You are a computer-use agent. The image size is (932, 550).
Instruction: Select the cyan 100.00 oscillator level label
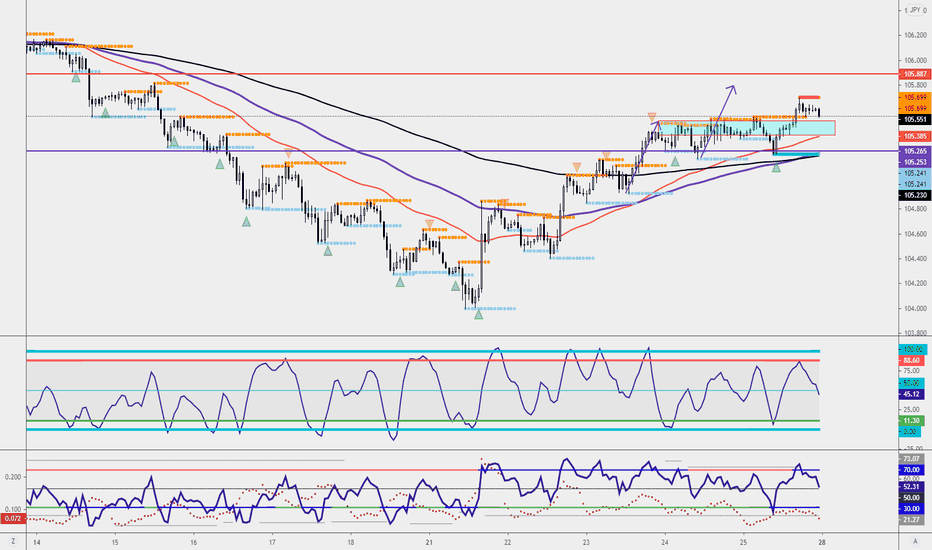click(912, 349)
